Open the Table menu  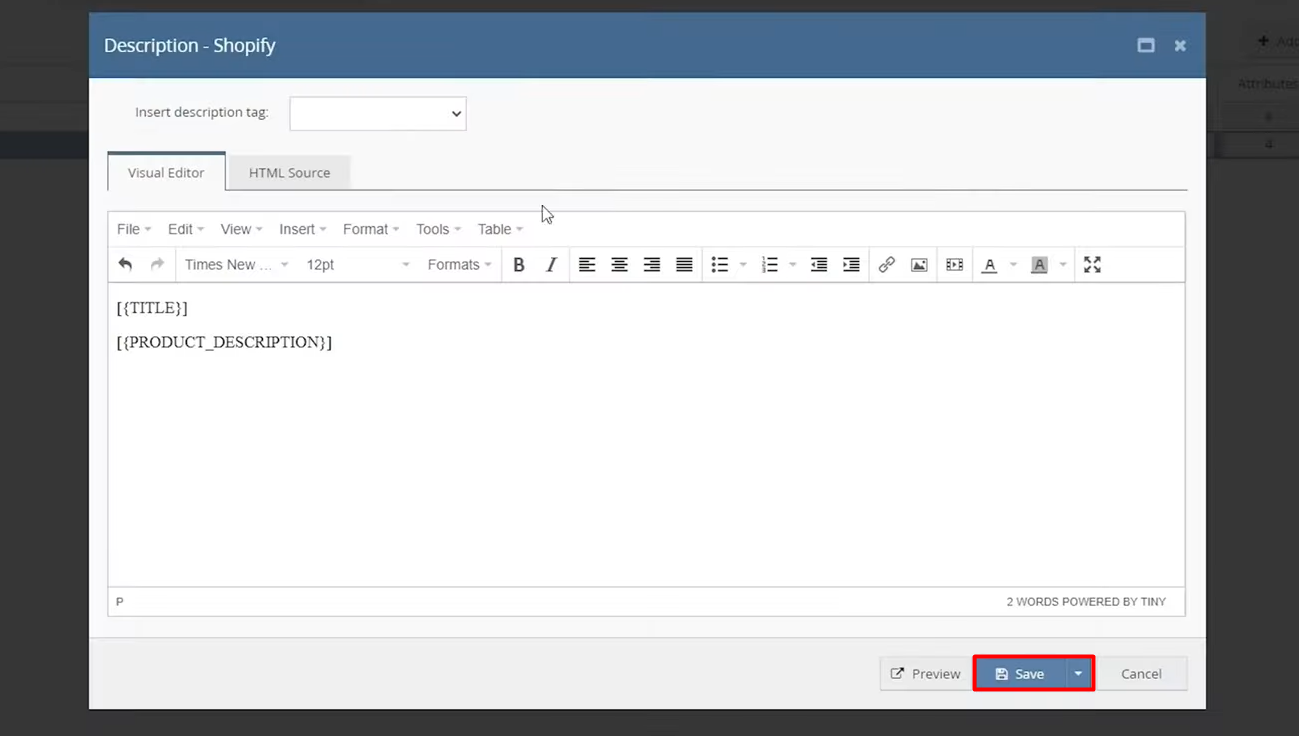click(x=500, y=229)
